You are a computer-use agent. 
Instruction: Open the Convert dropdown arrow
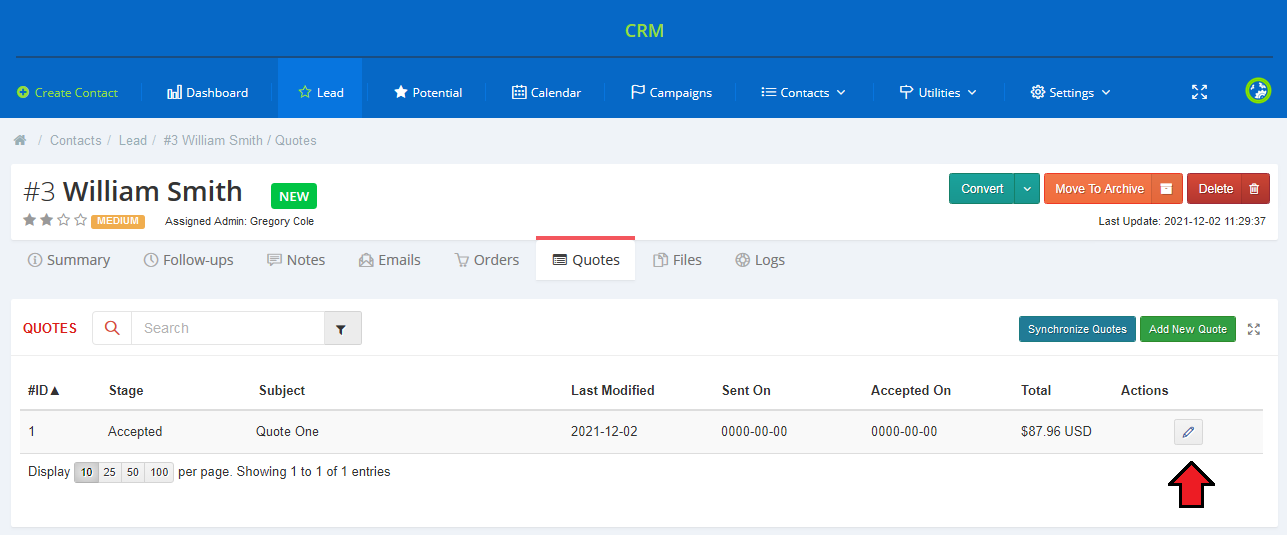click(x=1027, y=188)
